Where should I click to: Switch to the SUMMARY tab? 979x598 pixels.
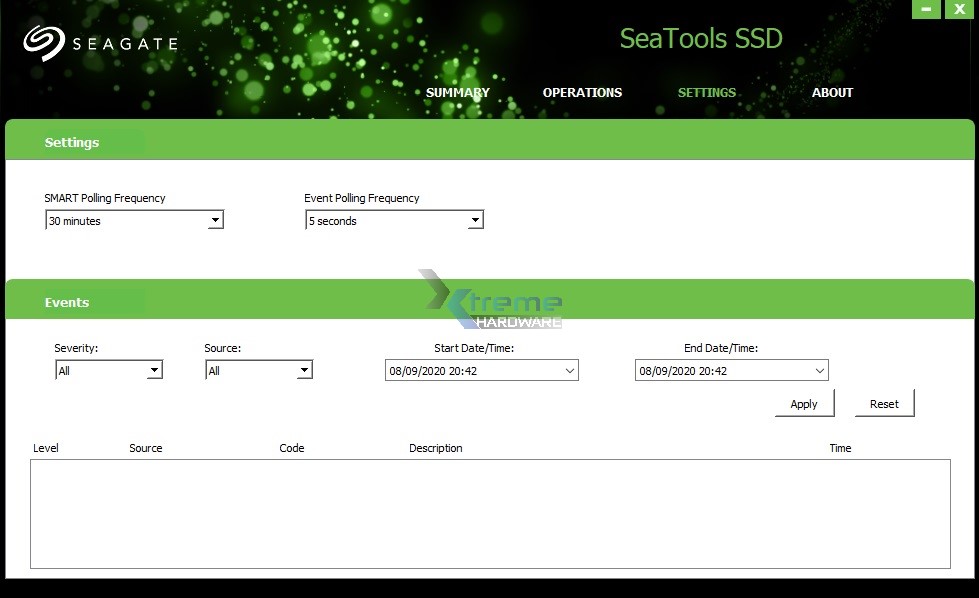point(457,92)
